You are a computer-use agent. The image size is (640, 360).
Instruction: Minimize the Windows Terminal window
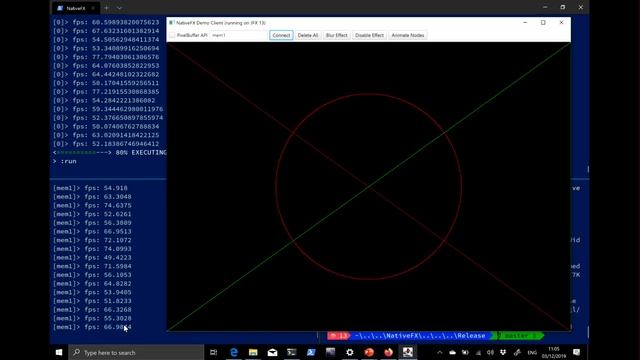545,7
